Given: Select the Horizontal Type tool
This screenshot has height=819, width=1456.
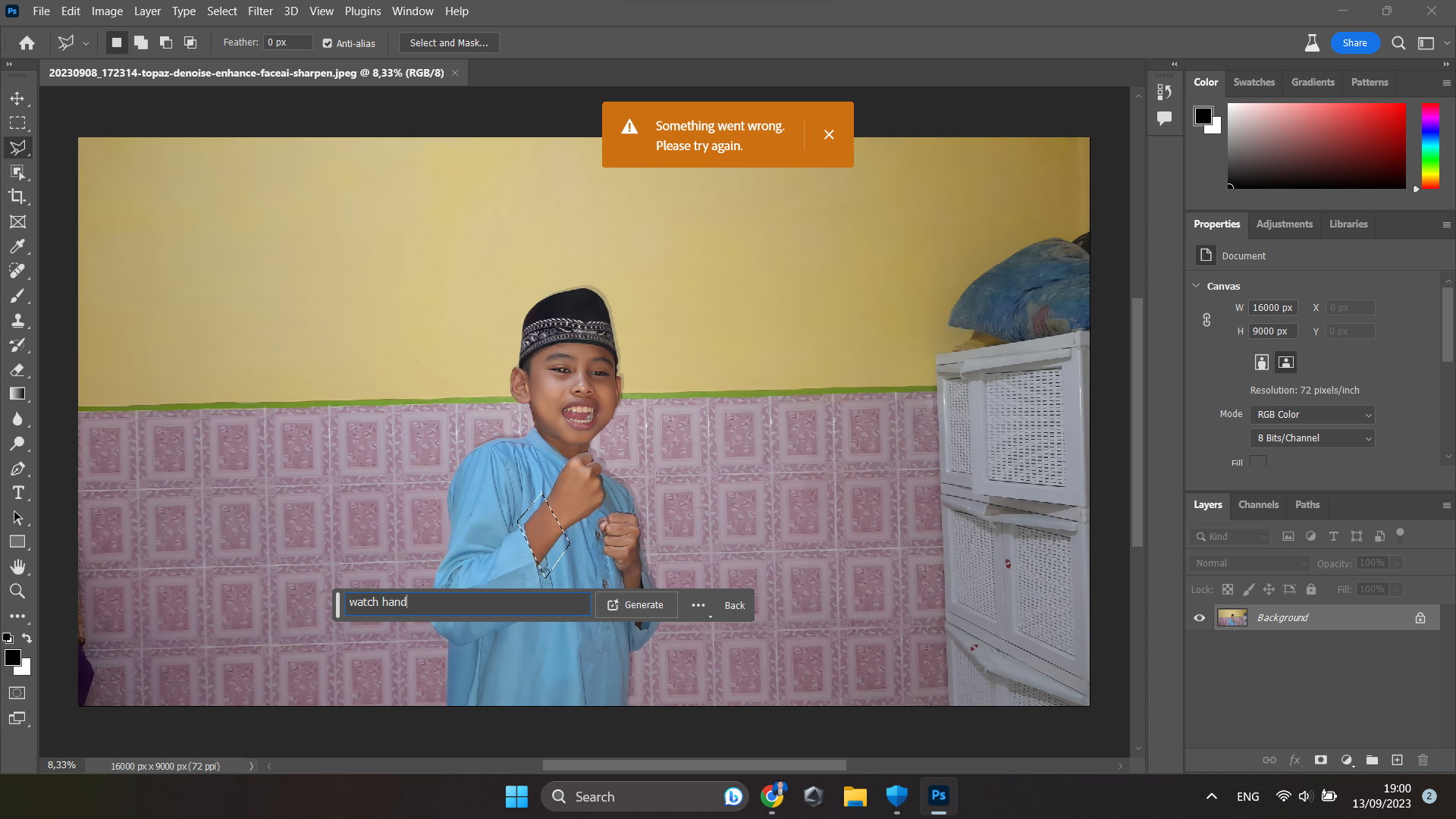Looking at the screenshot, I should tap(18, 492).
